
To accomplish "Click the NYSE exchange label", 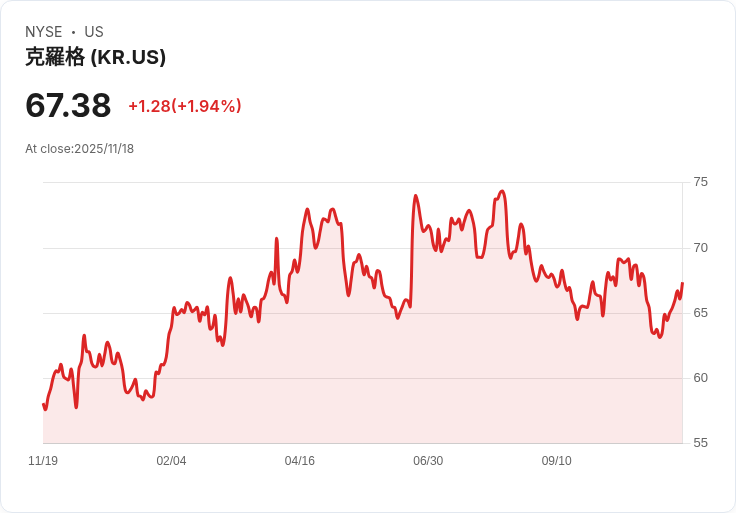I will click(44, 32).
